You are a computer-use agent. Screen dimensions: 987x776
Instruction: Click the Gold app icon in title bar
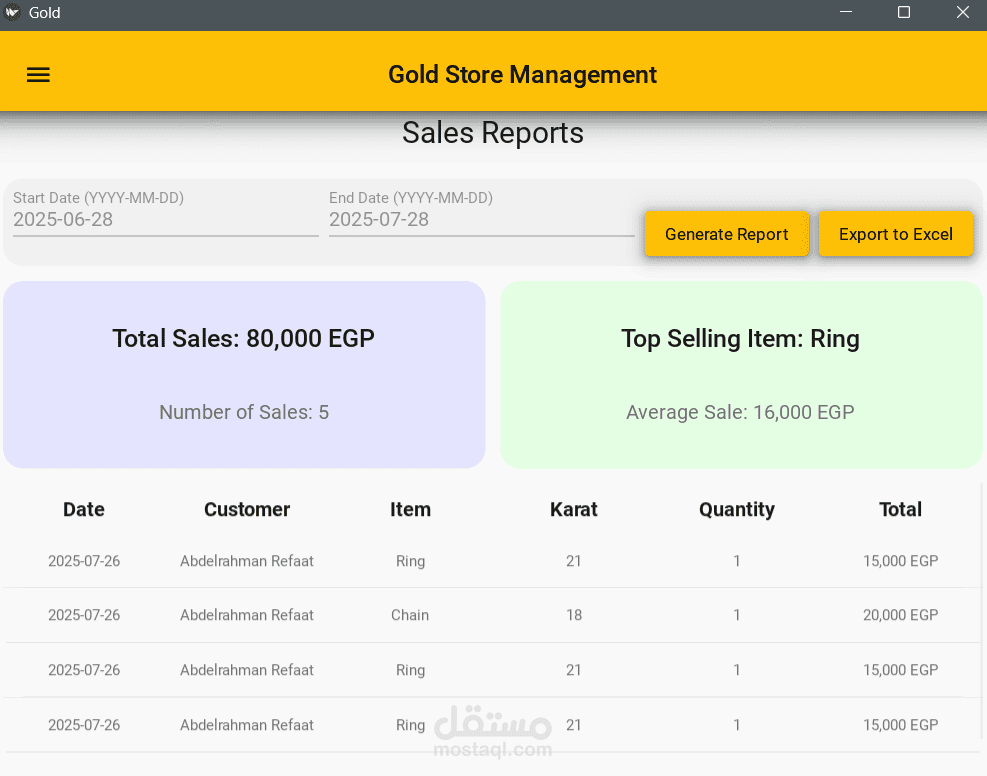(12, 12)
